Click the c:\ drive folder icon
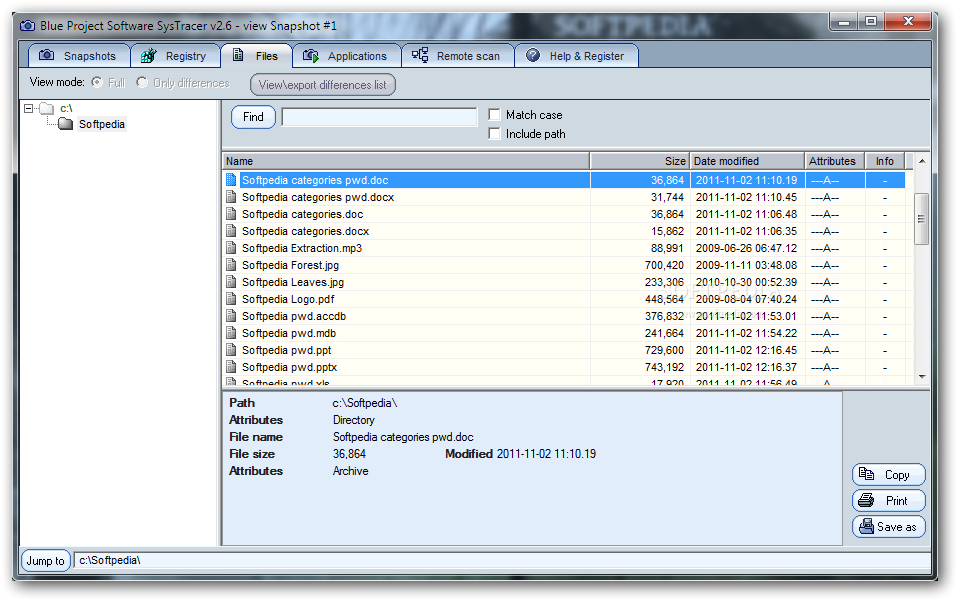The width and height of the screenshot is (958, 601). [x=47, y=108]
